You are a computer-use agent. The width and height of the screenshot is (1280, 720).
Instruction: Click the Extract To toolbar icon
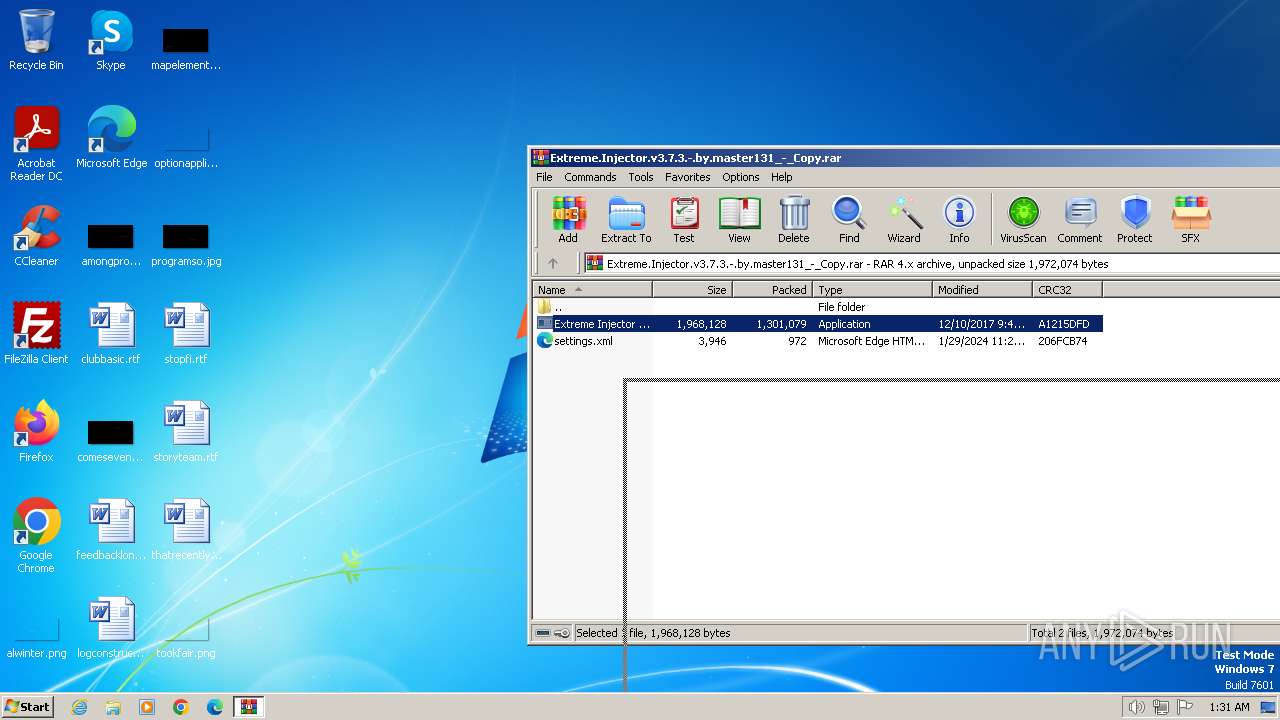click(626, 220)
